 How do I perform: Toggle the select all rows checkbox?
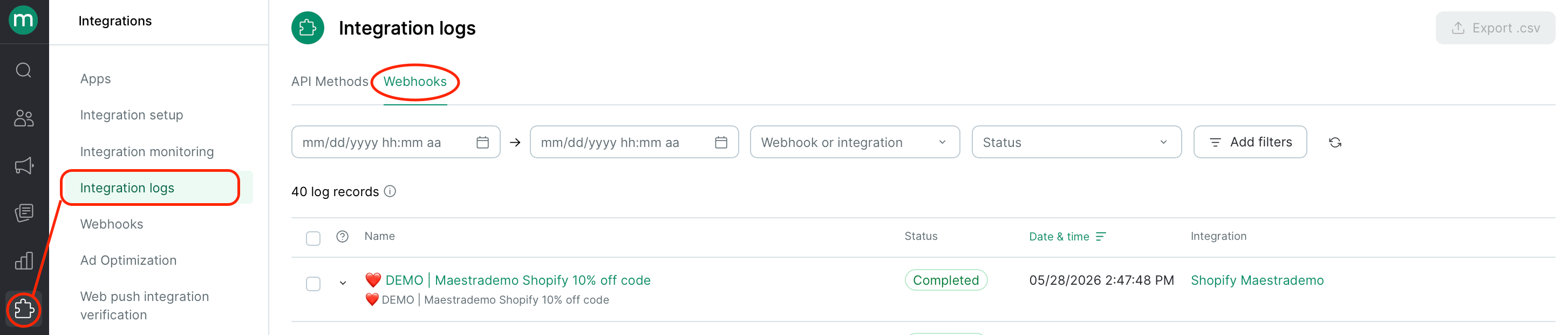pos(313,238)
